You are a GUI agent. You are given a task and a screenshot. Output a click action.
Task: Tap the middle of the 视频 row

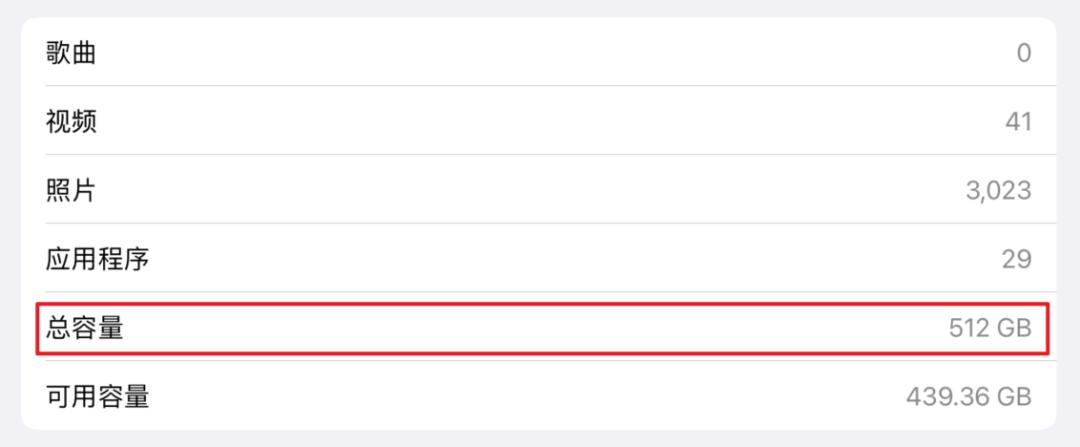click(540, 122)
